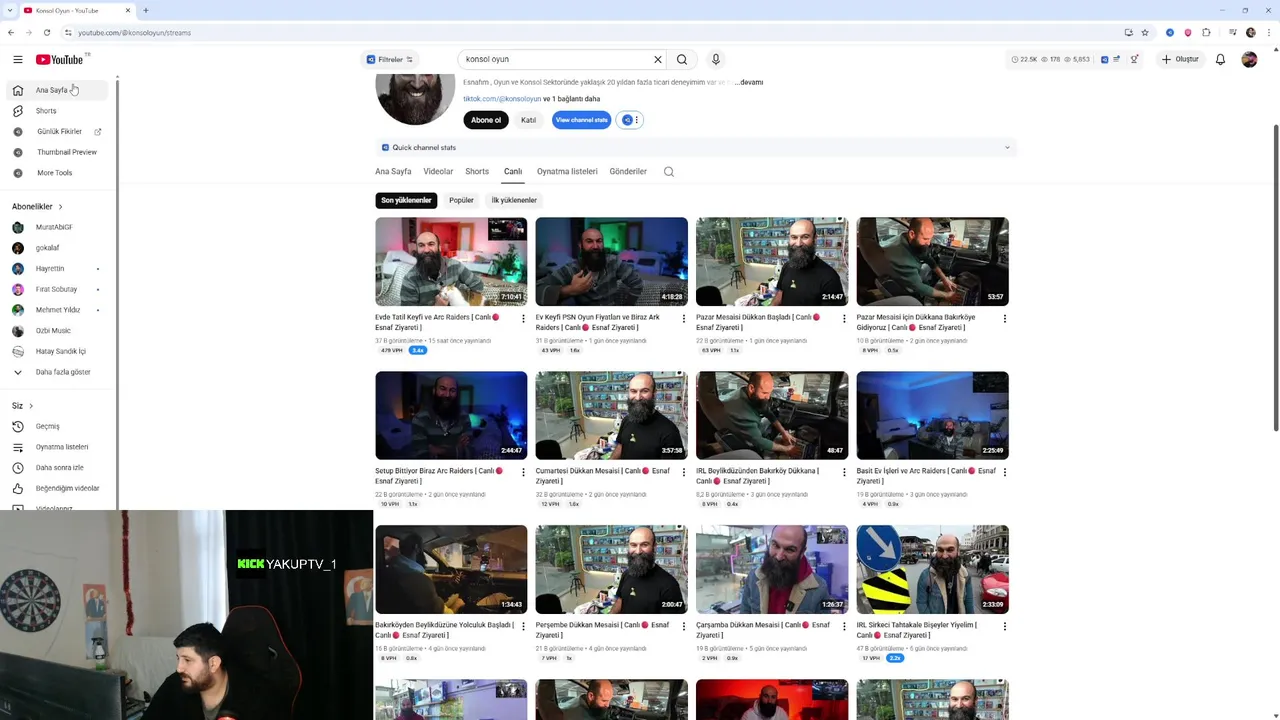
Task: Open Mehmet Yıldız subscription channel
Action: [x=59, y=310]
